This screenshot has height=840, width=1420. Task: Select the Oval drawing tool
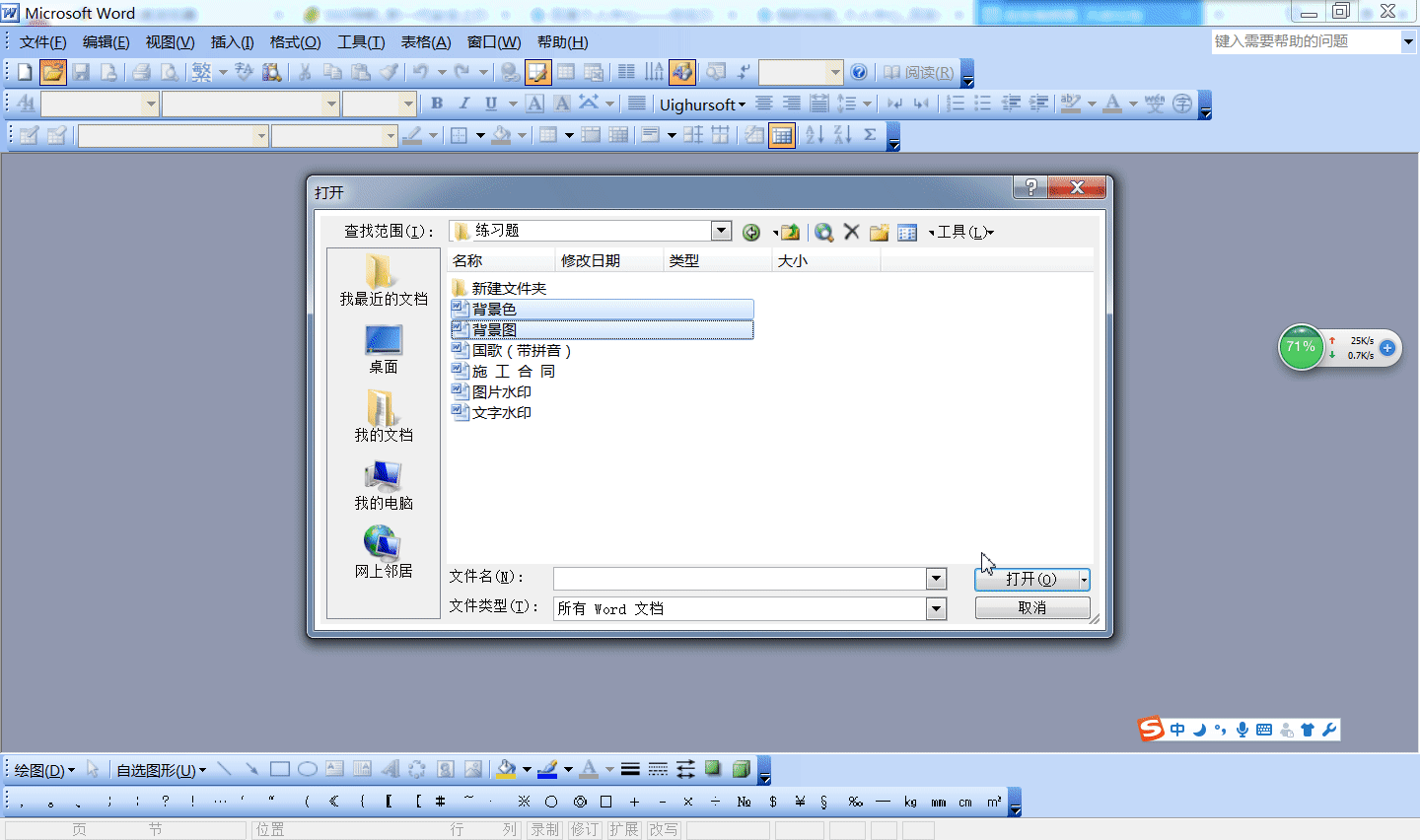[308, 769]
